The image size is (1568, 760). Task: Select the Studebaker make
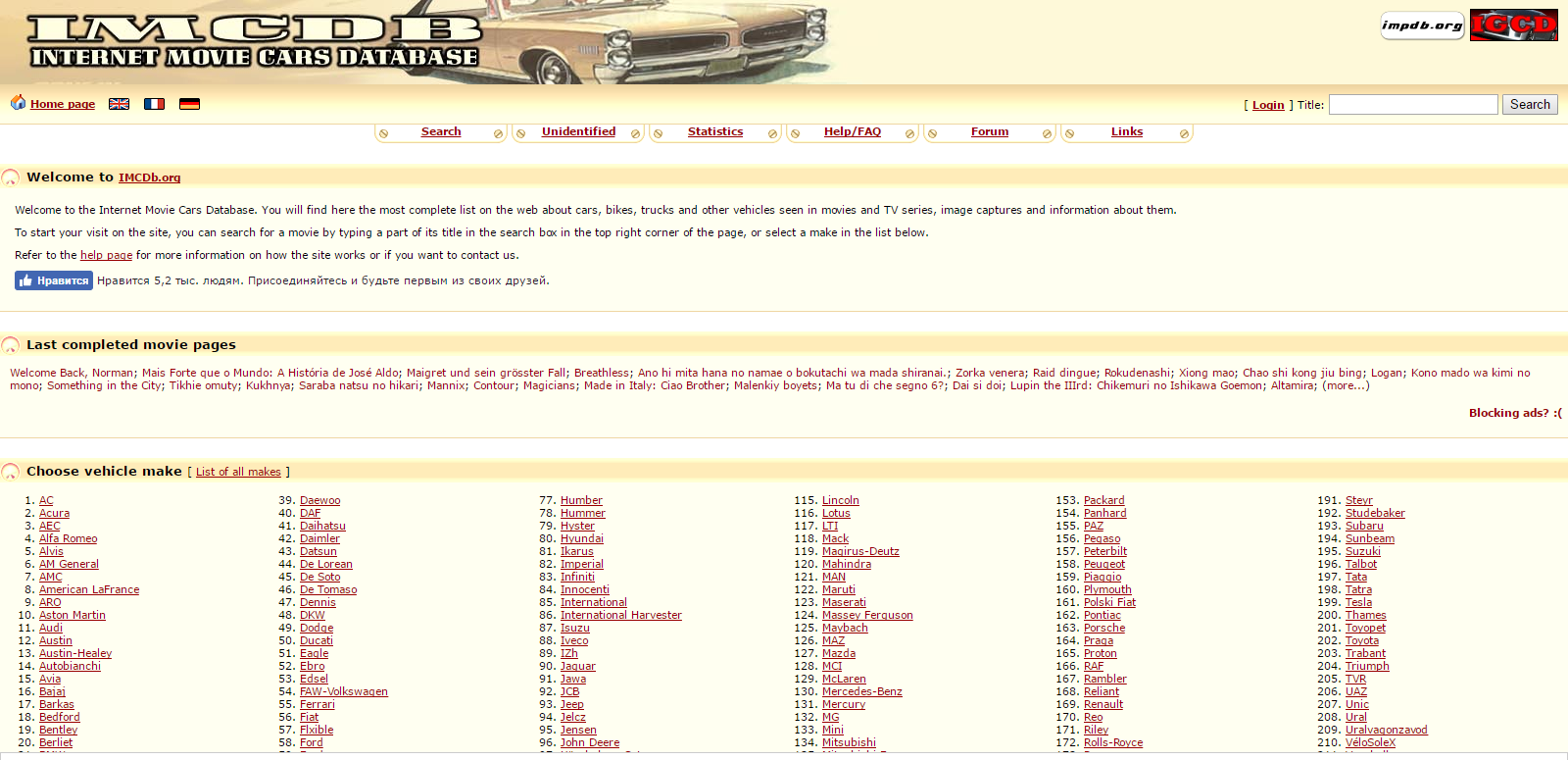pyautogui.click(x=1375, y=513)
